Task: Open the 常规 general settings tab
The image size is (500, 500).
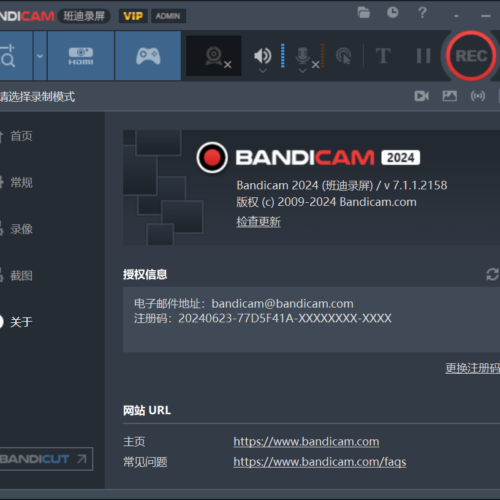Action: (21, 183)
